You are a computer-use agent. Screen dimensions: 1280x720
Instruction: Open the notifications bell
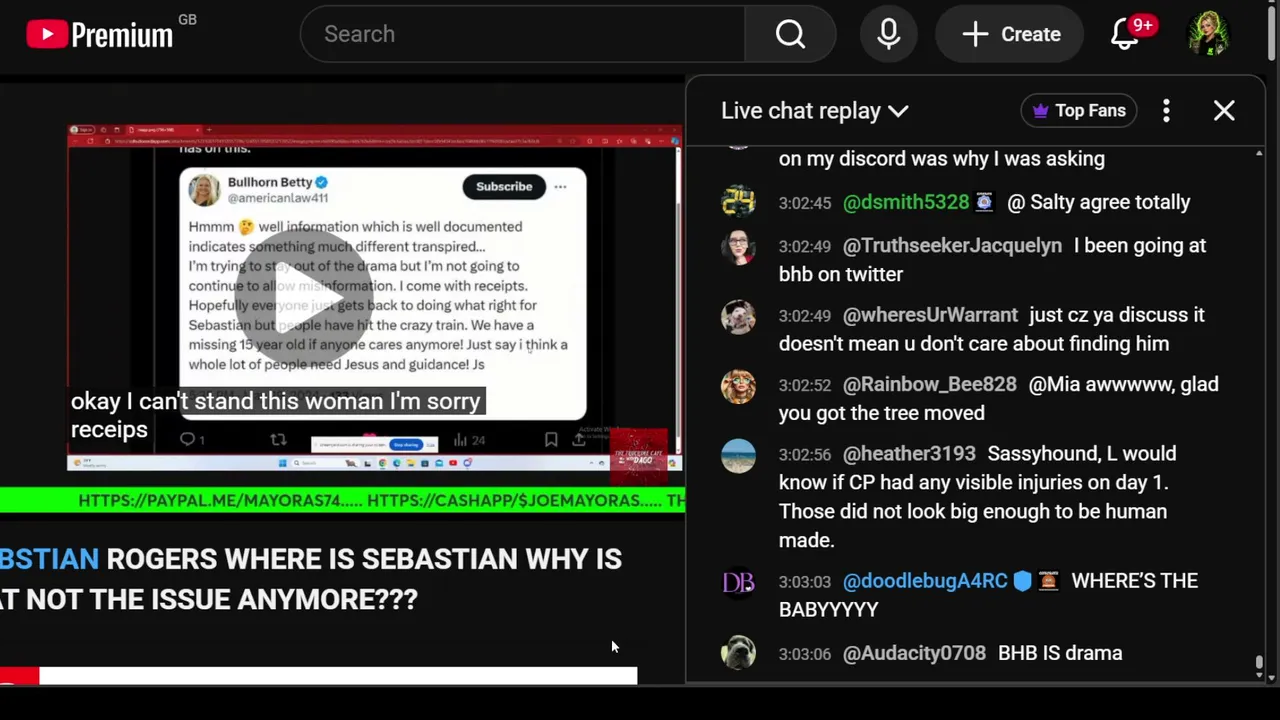coord(1125,34)
